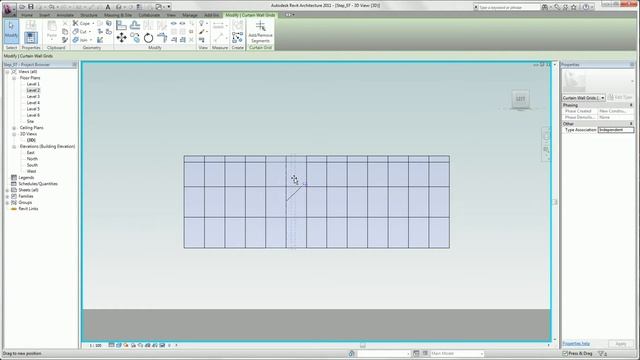Click the selection filter icon in status bar

click(x=602, y=353)
